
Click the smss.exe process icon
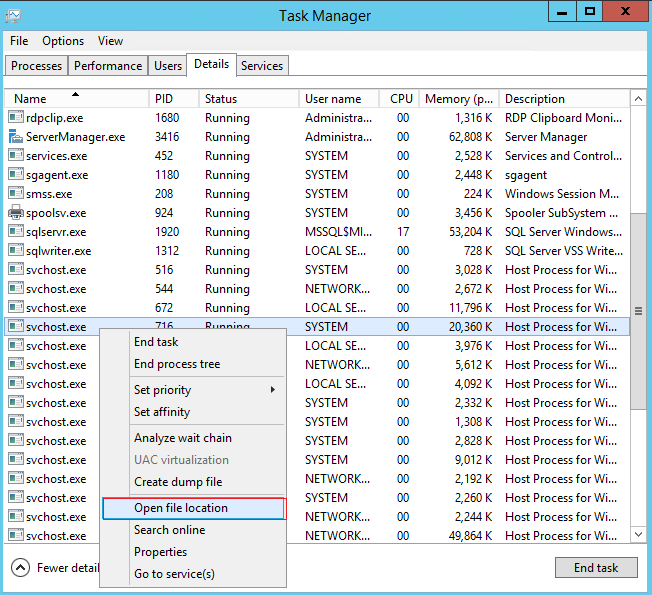point(15,194)
